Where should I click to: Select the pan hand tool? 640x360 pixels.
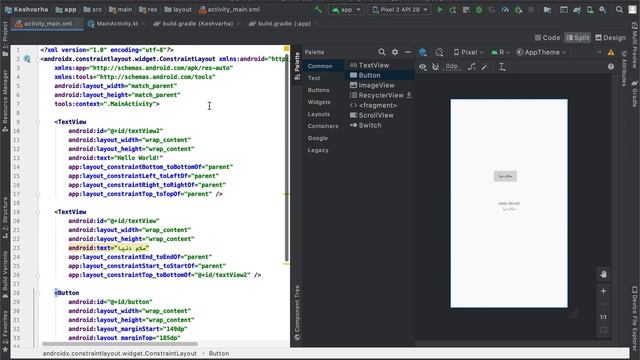[x=603, y=274]
